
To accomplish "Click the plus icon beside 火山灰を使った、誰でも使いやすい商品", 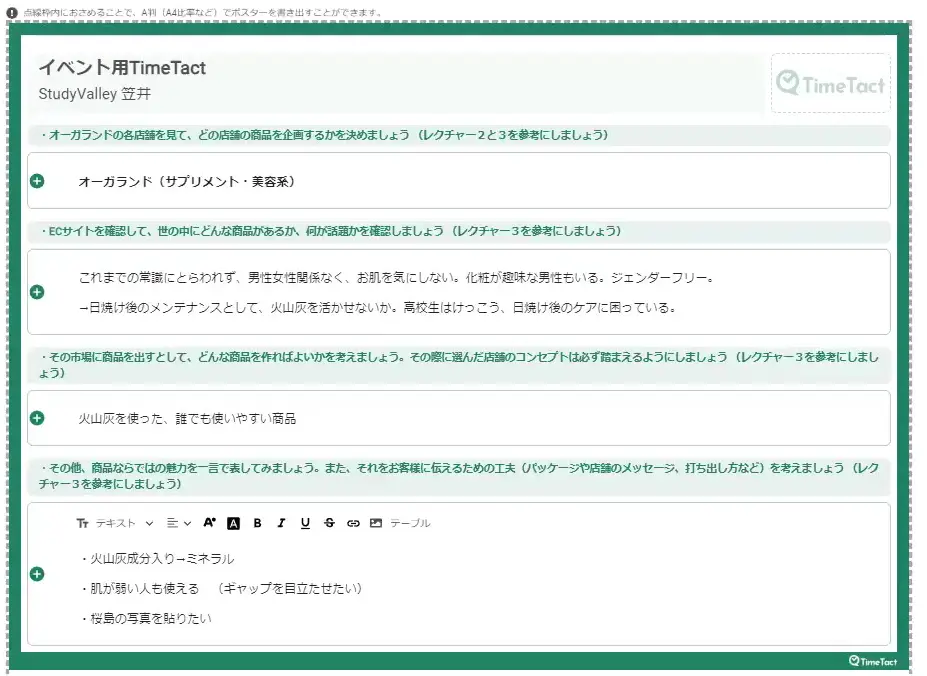I will coord(37,419).
